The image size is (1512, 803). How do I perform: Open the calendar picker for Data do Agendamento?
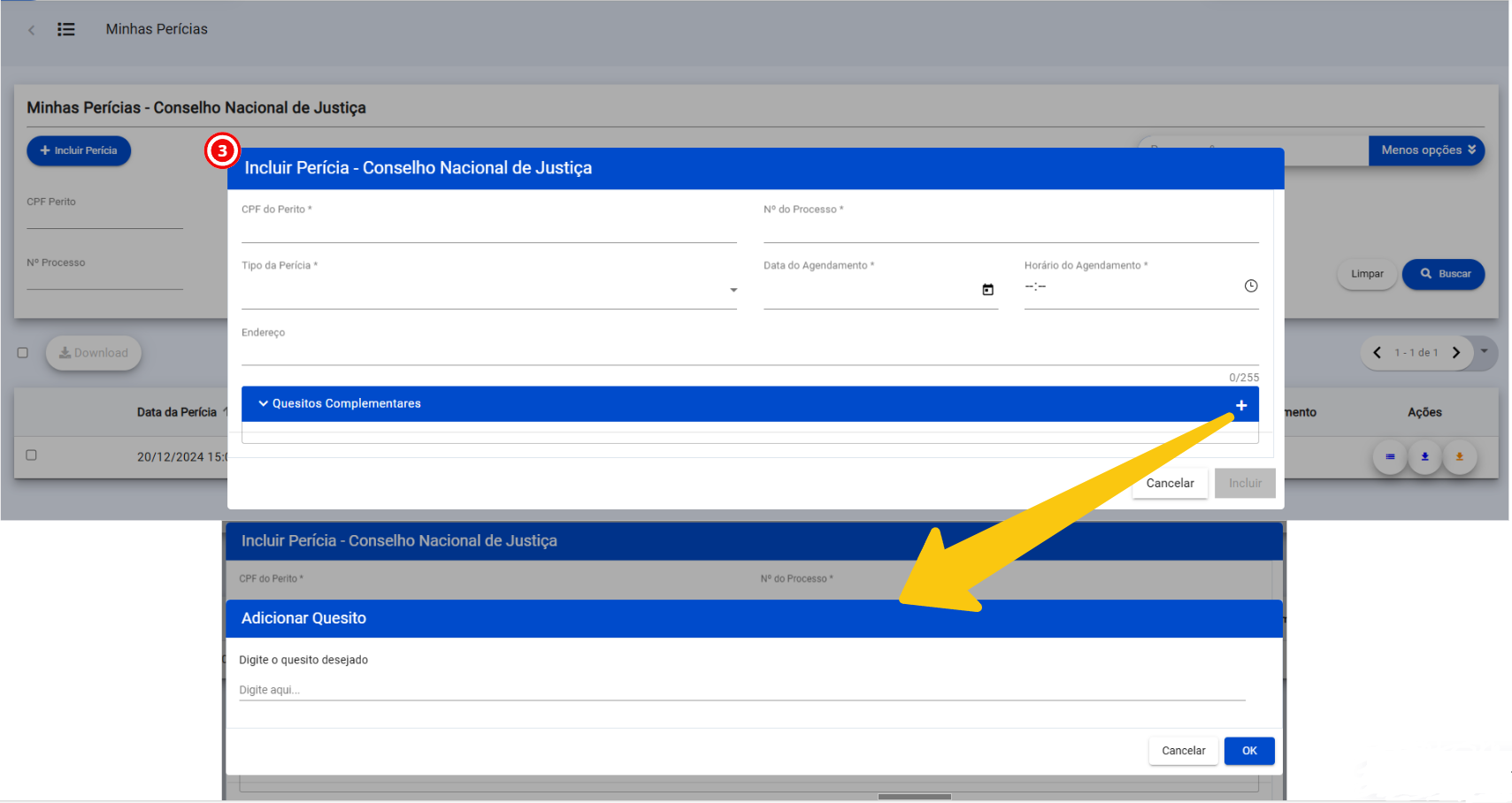(x=988, y=290)
